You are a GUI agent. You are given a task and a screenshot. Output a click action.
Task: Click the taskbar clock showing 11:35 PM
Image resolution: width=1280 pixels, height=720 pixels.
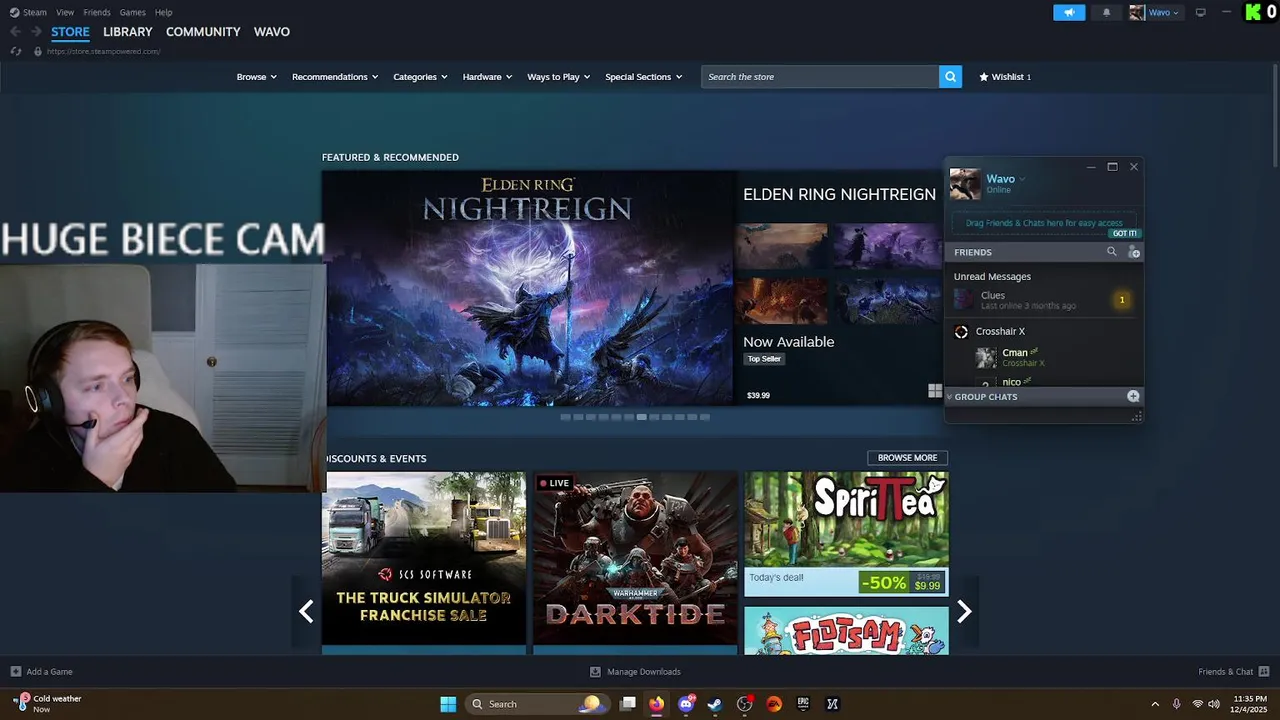(x=1250, y=704)
